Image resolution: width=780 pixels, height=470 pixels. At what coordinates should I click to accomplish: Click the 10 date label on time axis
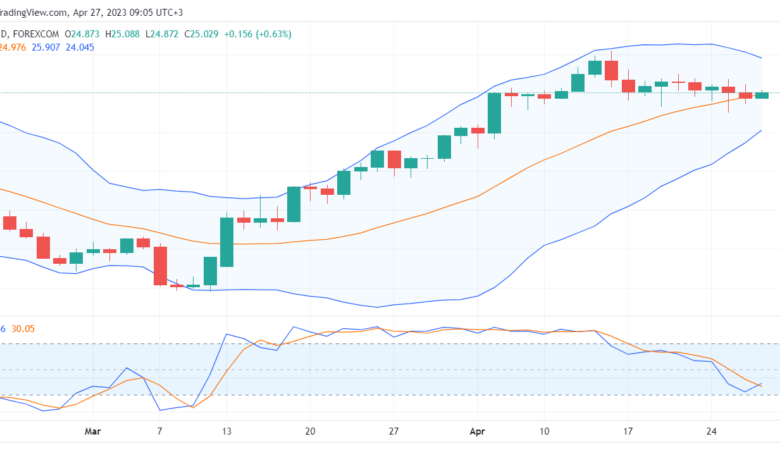(544, 431)
